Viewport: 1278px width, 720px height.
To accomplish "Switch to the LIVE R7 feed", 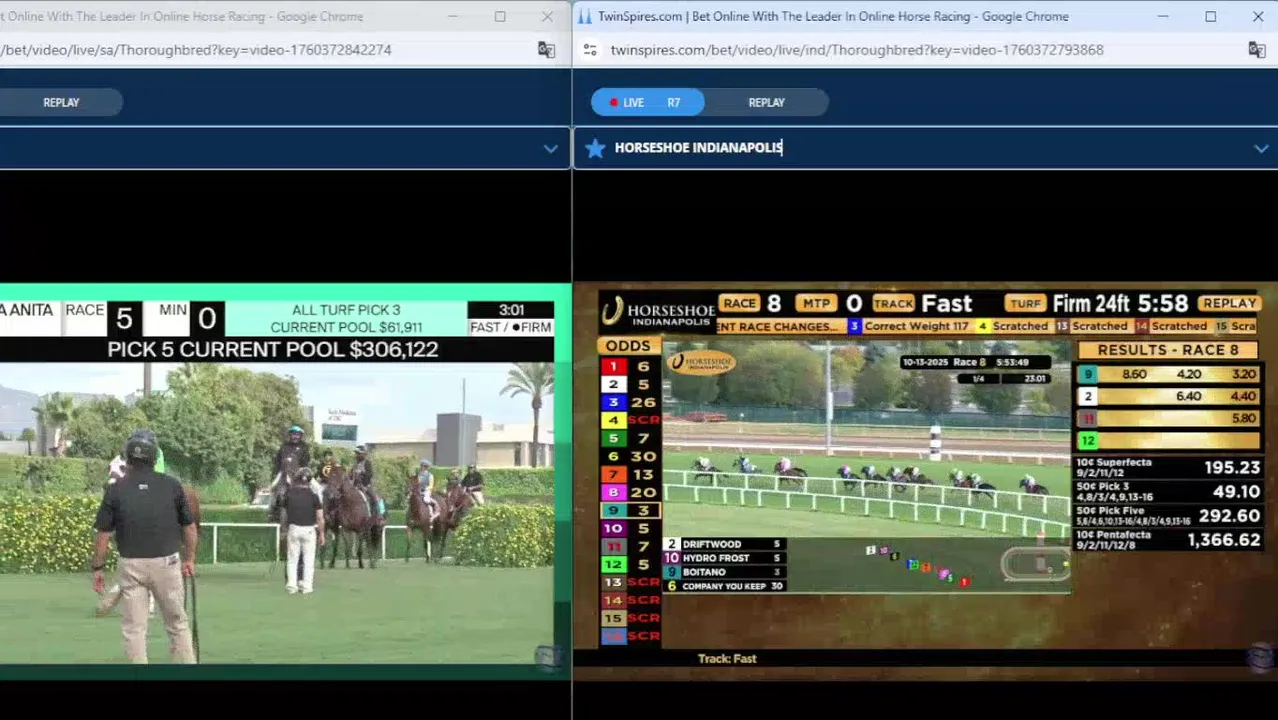I will tap(647, 102).
